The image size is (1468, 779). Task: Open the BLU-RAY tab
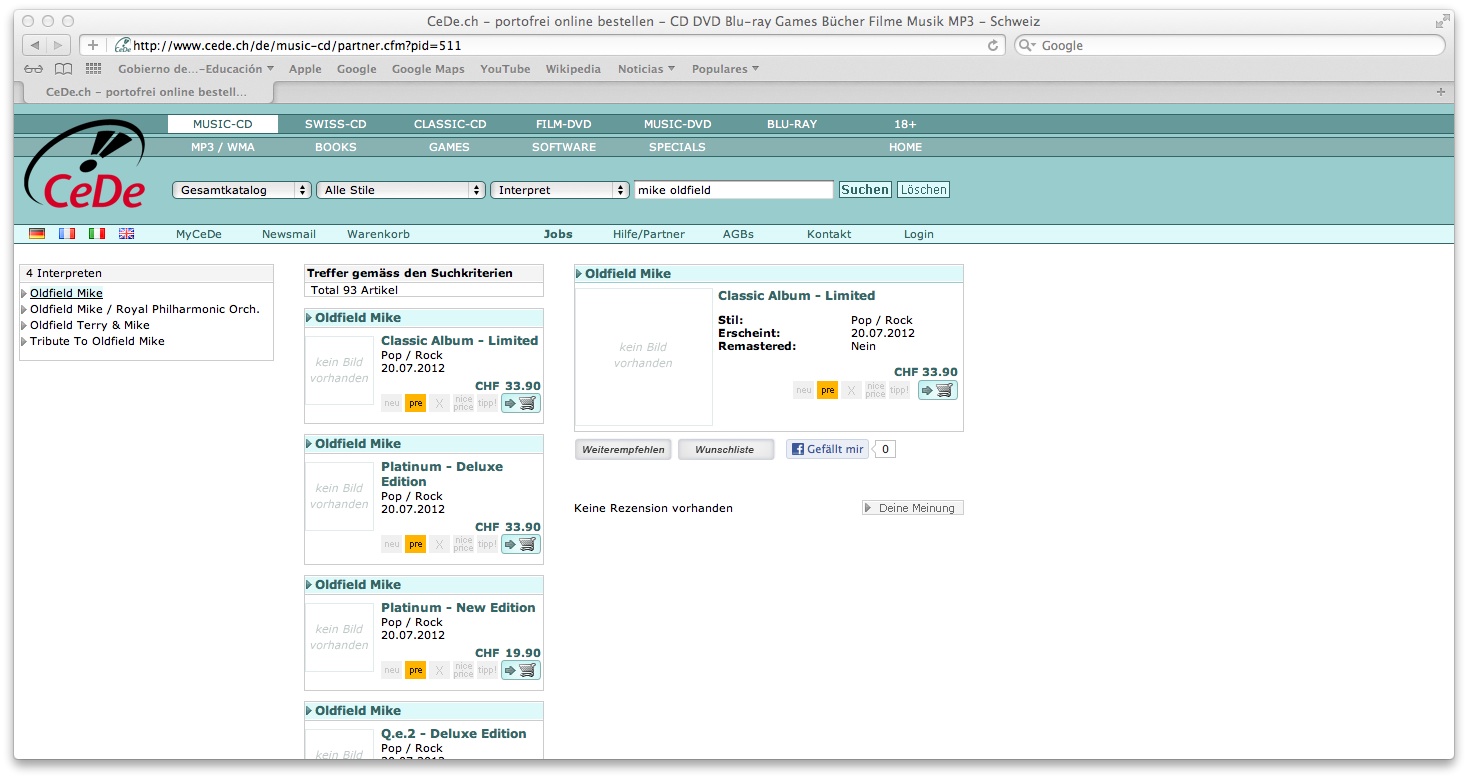[x=792, y=124]
